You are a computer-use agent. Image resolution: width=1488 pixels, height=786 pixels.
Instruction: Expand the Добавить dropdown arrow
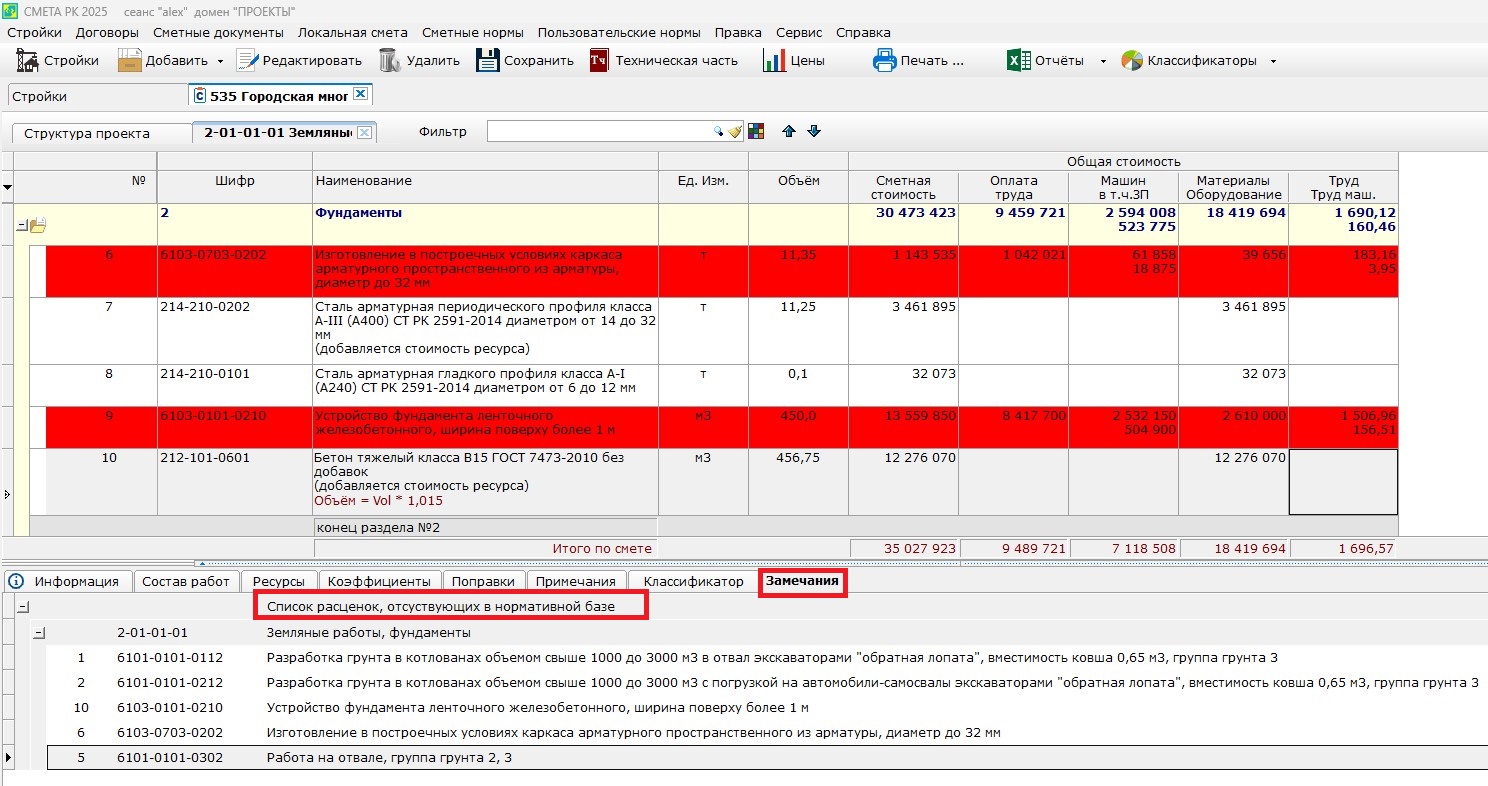(220, 62)
